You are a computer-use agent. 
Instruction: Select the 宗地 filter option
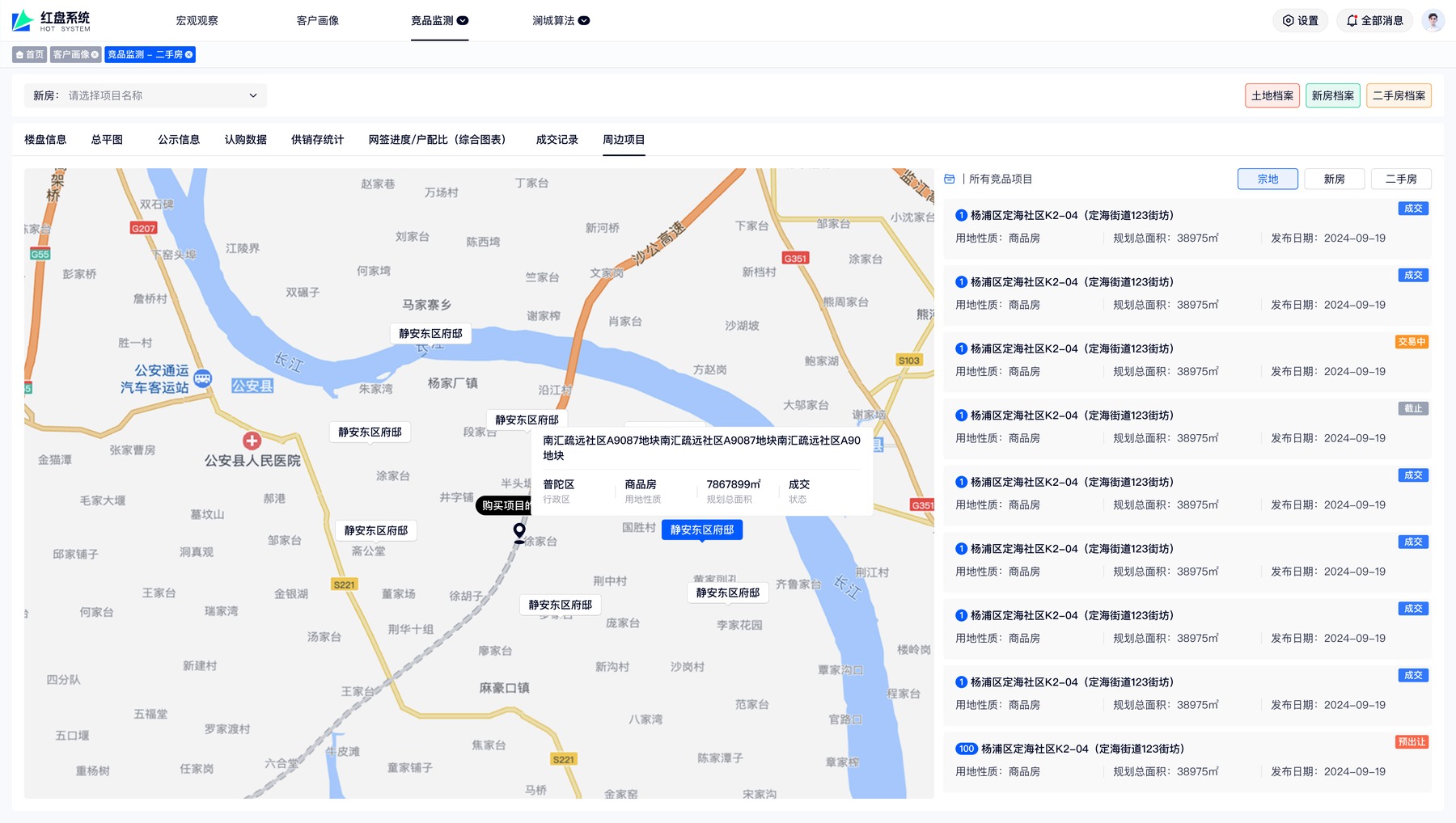1268,179
